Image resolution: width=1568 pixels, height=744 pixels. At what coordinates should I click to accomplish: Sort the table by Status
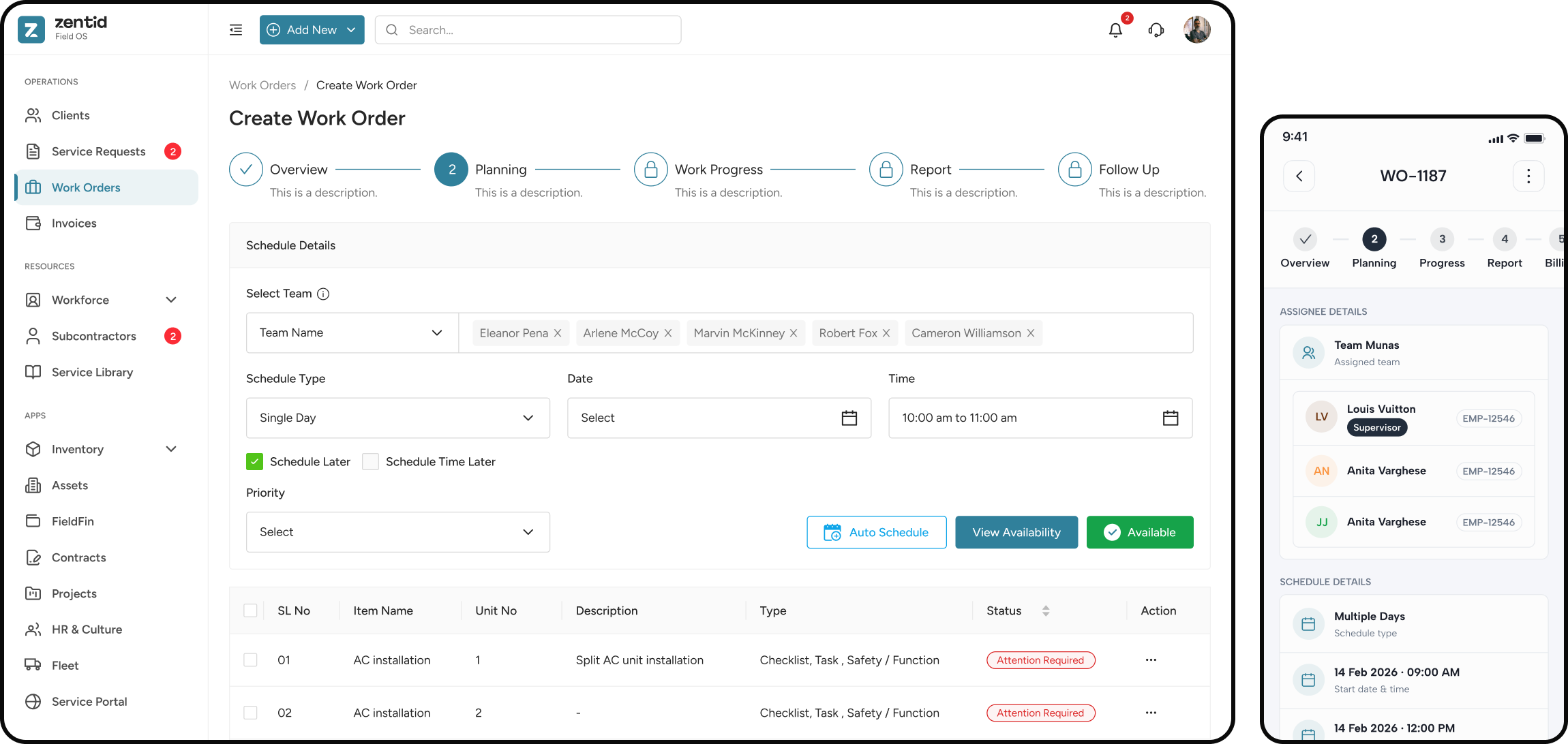click(1046, 611)
